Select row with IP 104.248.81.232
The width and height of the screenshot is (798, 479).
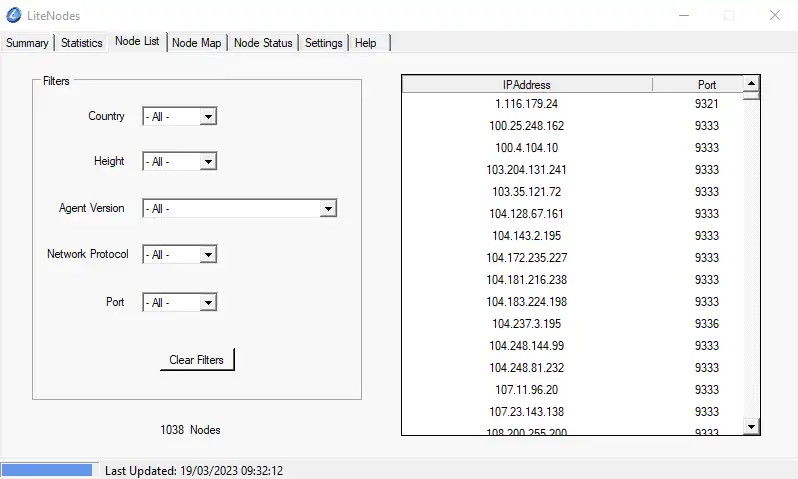[x=573, y=368]
